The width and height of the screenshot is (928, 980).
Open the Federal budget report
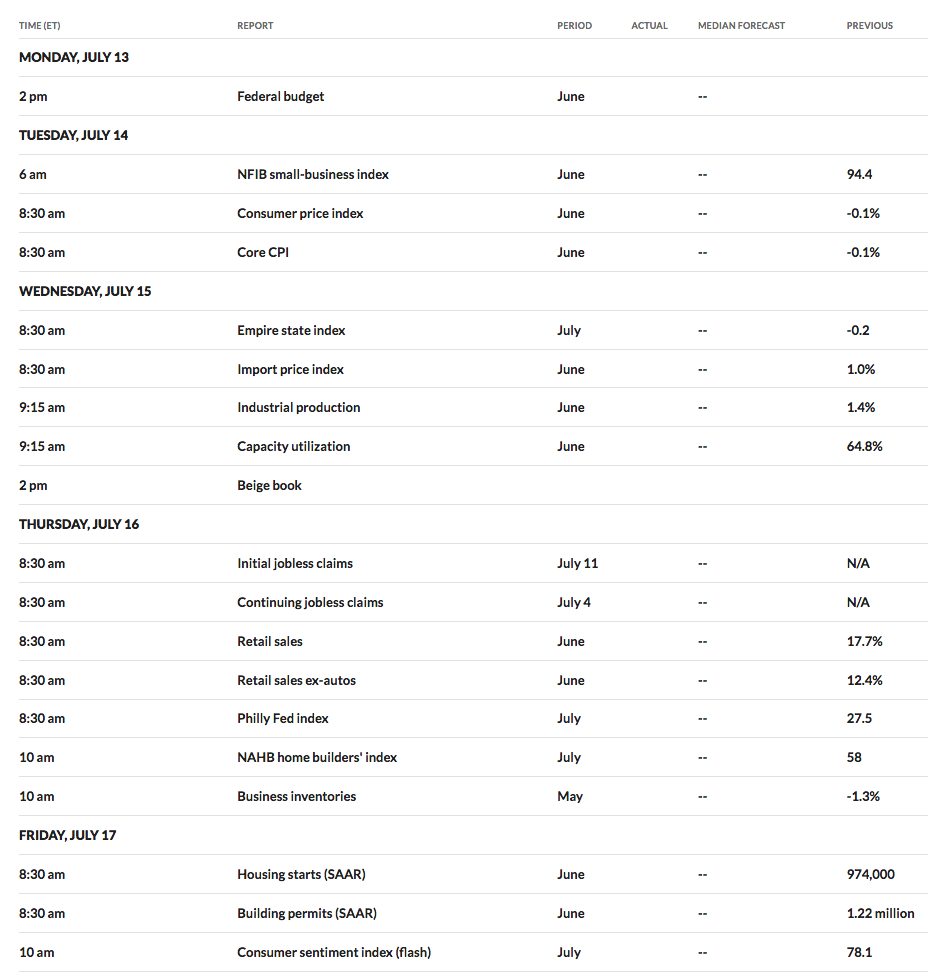click(281, 96)
